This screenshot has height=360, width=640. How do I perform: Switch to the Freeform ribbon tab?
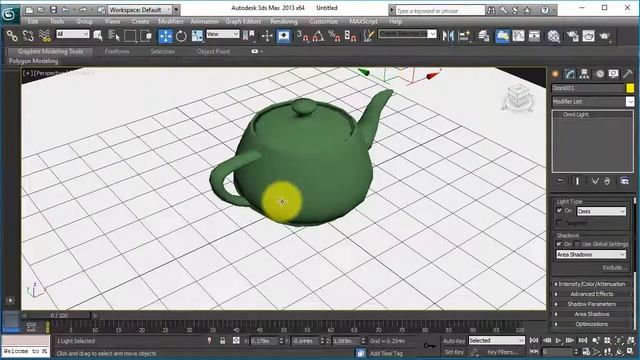click(x=117, y=51)
